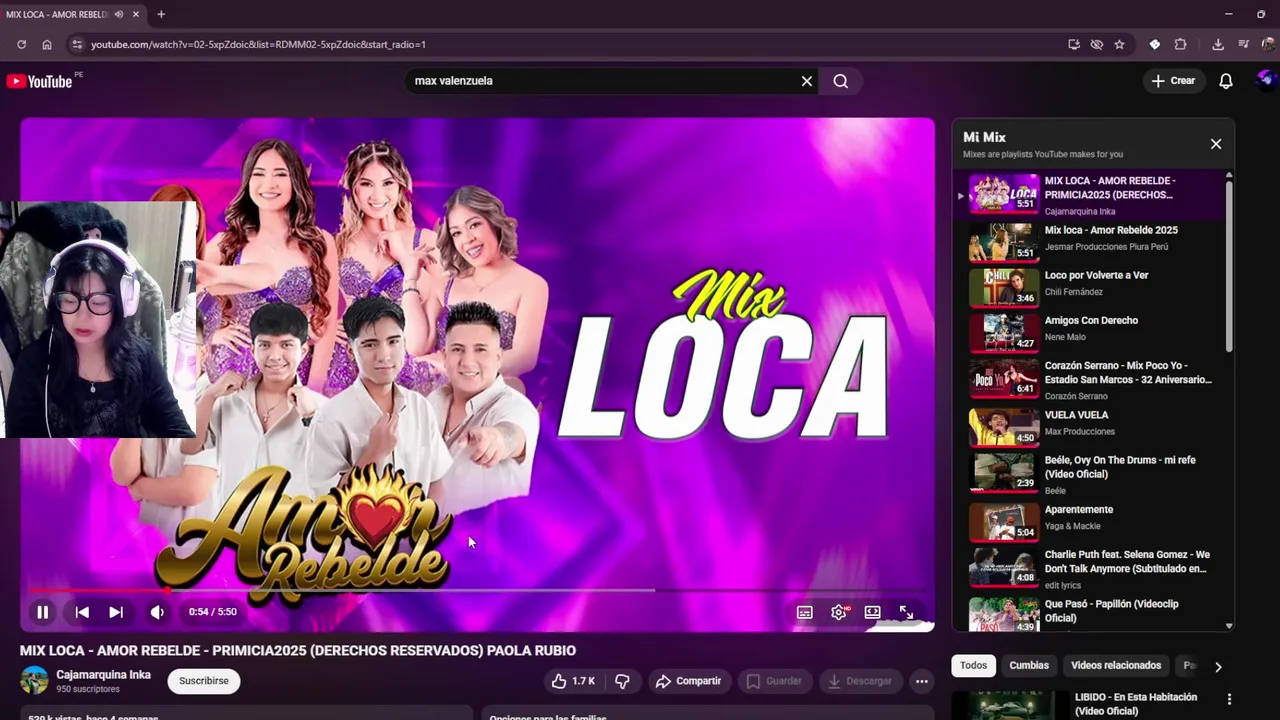Show more filter chips with arrow
The width and height of the screenshot is (1280, 720).
(x=1218, y=666)
